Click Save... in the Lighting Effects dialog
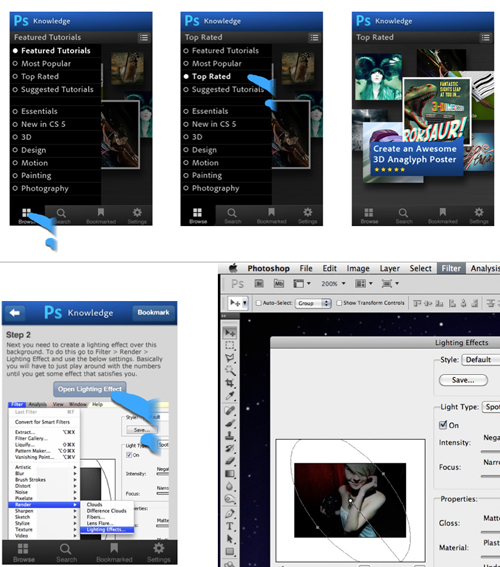Viewport: 500px width, 567px height. coord(463,380)
